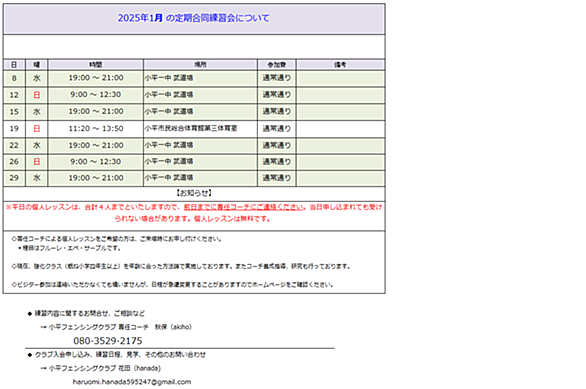Click the fee "通常通り" in the 15th row

pos(277,111)
